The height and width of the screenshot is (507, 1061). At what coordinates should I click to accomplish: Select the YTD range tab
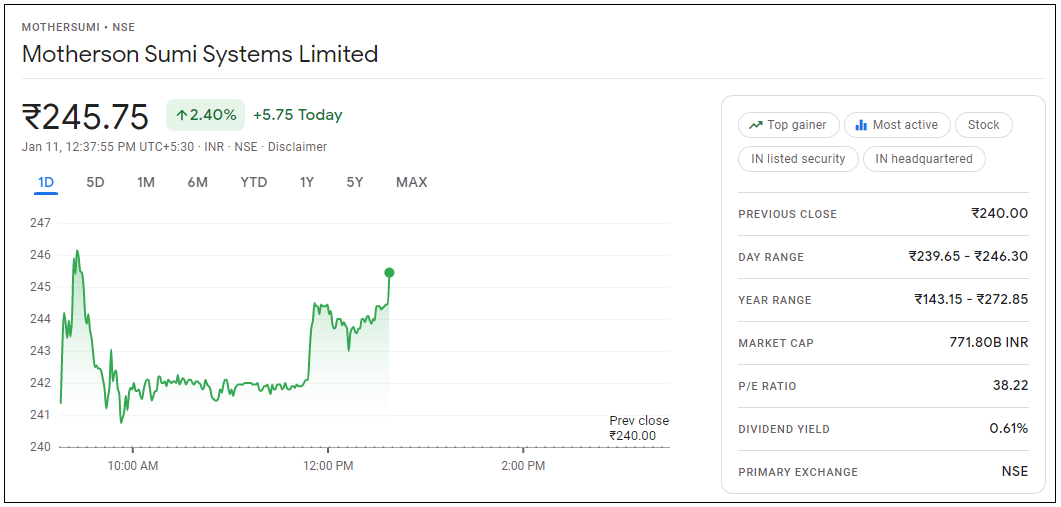click(x=254, y=182)
